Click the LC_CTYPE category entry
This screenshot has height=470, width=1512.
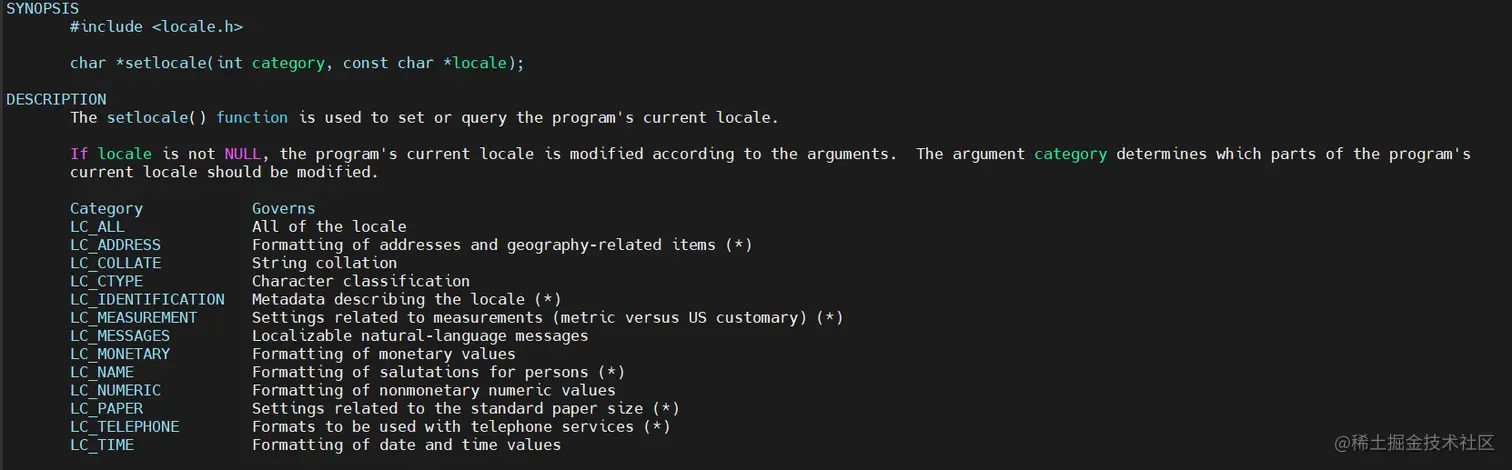click(x=106, y=281)
